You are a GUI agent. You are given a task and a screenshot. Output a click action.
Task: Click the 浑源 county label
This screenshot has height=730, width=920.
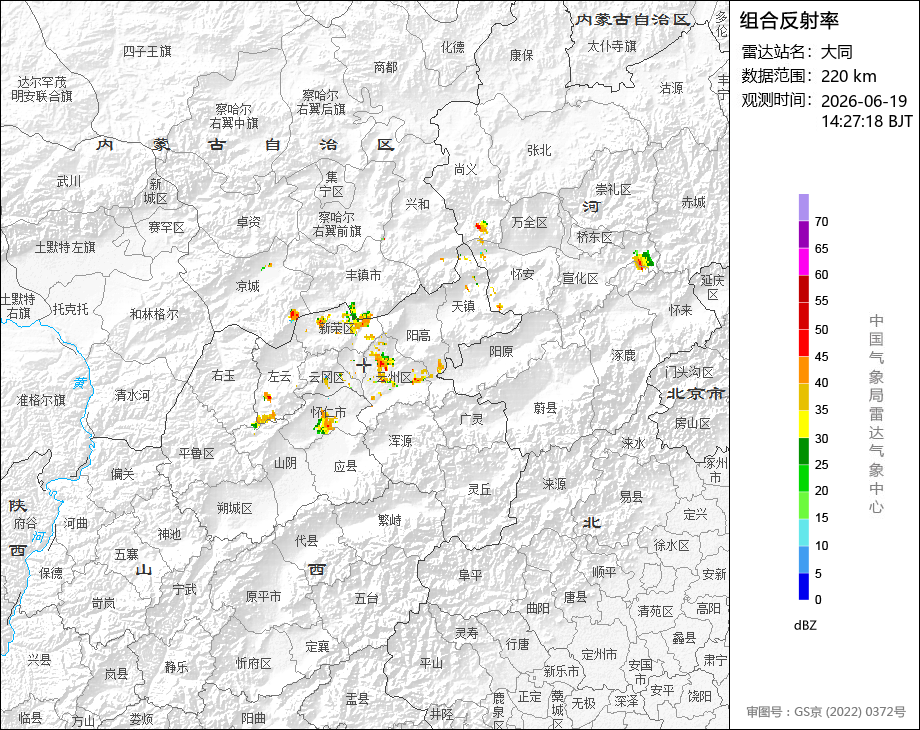point(400,440)
